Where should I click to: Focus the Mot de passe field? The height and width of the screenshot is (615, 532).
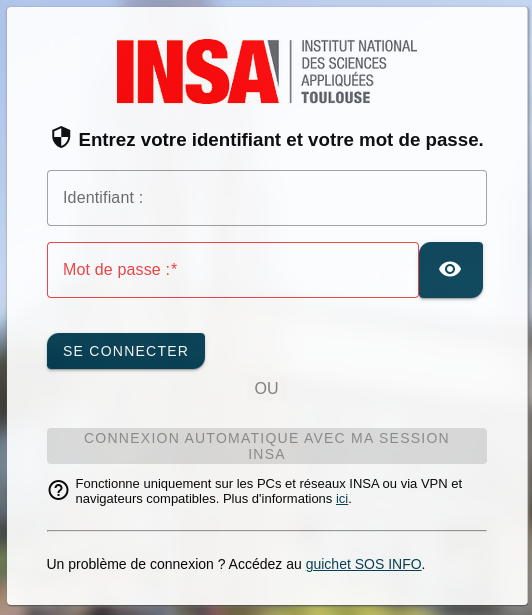coord(233,270)
